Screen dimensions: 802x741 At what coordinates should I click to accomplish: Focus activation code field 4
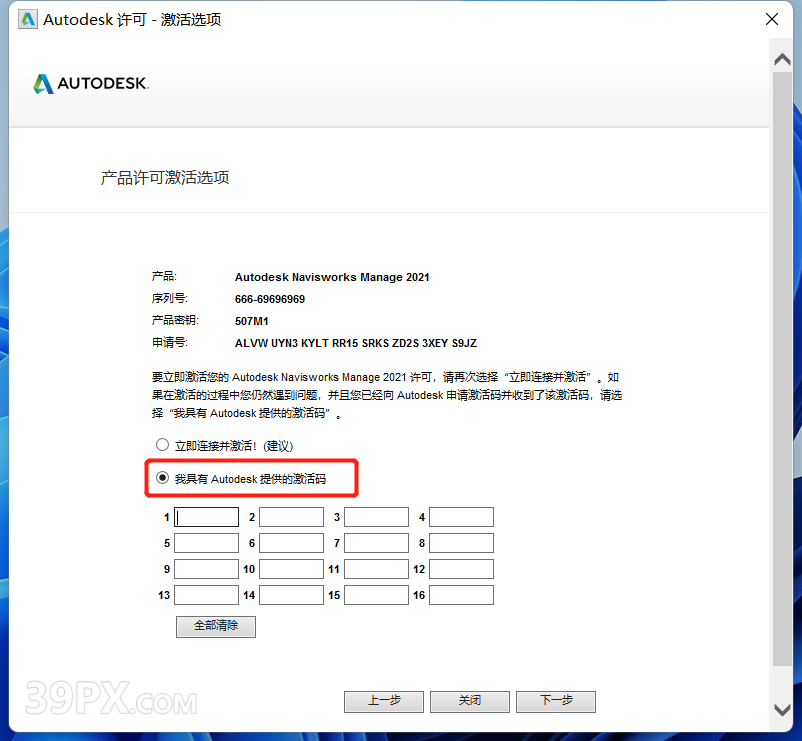(x=461, y=517)
